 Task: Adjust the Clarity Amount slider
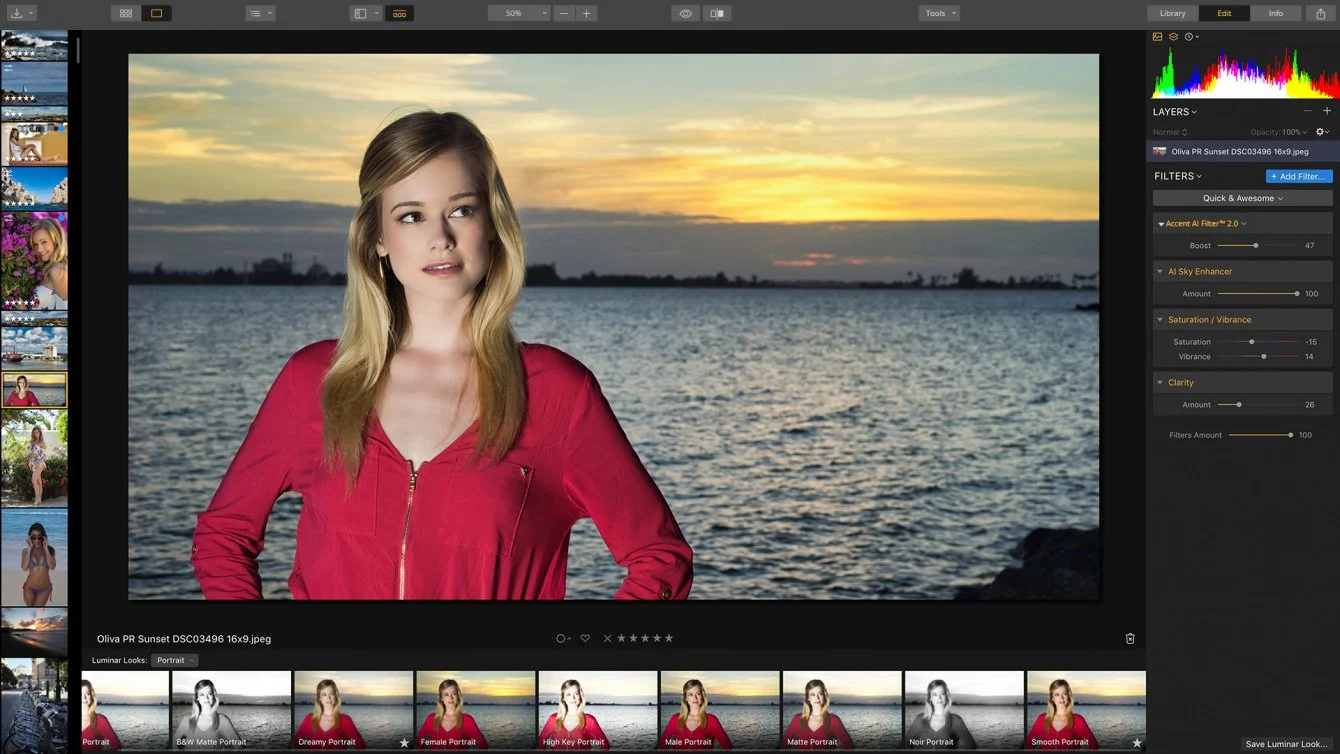point(1257,405)
